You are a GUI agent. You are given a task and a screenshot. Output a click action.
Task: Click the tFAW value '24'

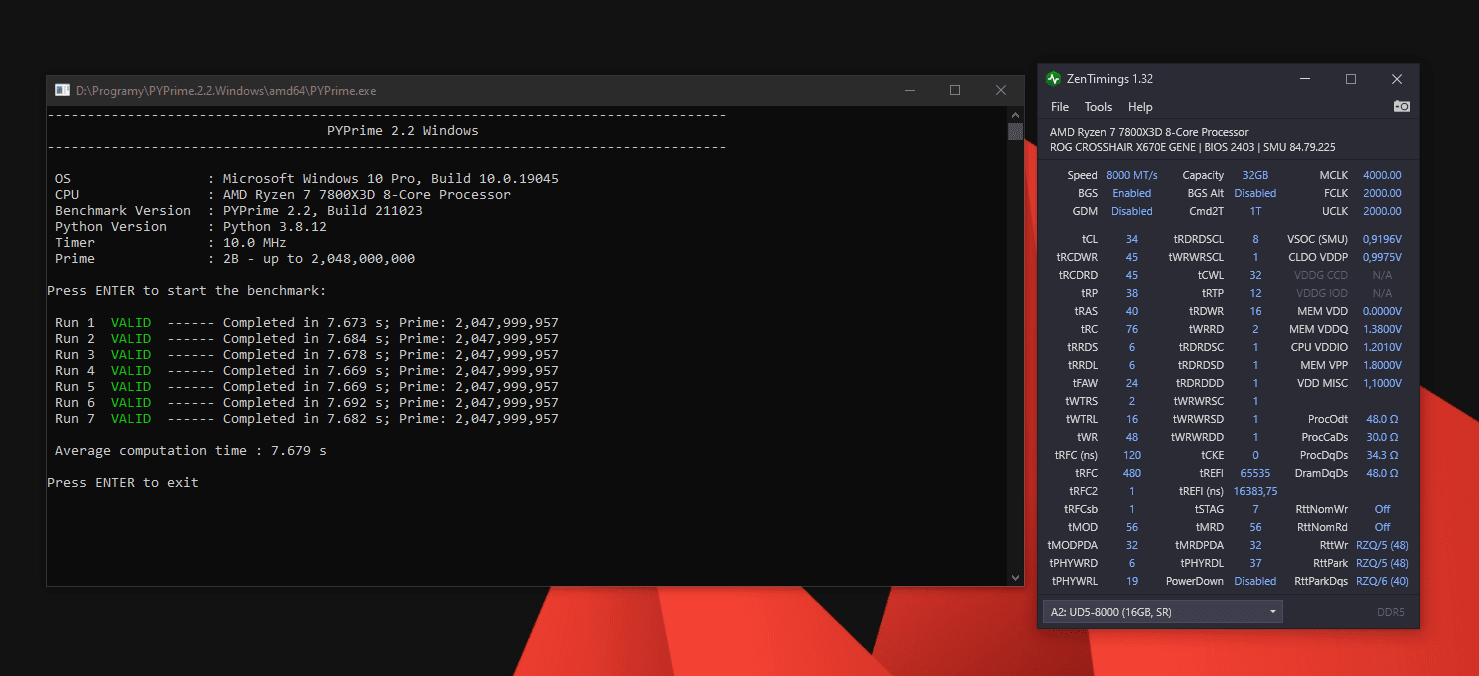(1132, 383)
